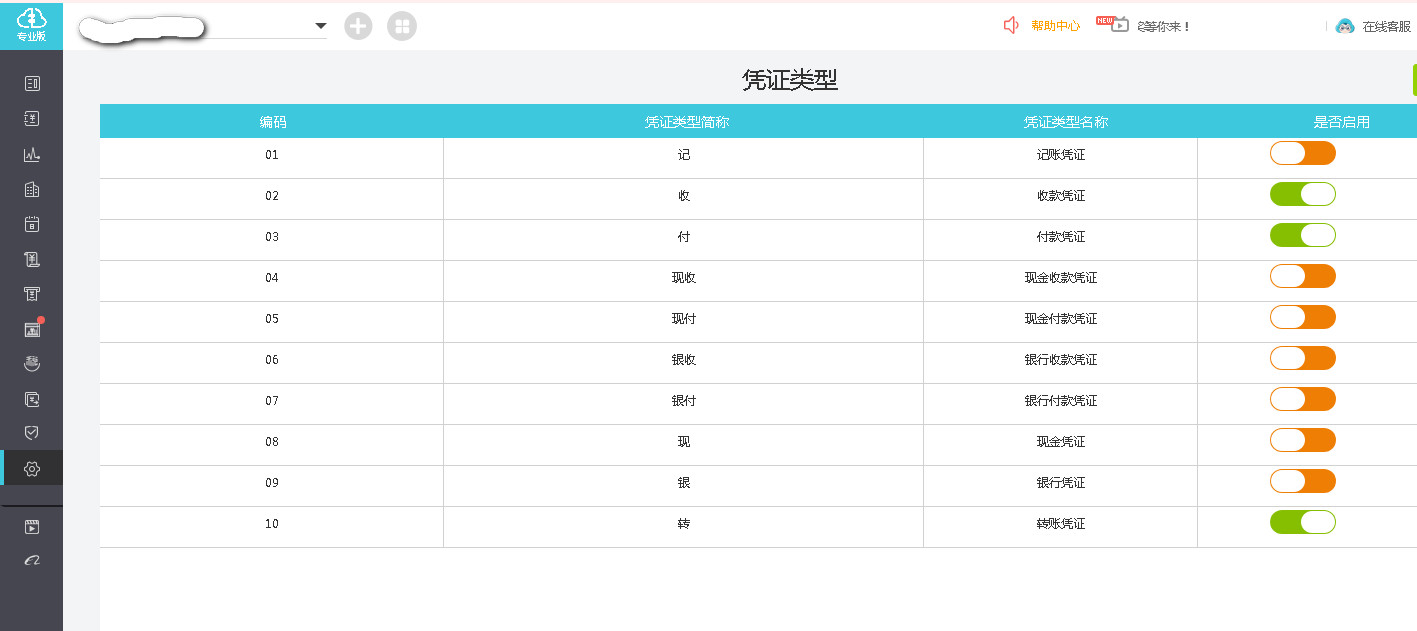Click 在线客服 online support link
This screenshot has width=1417, height=631.
(1385, 27)
